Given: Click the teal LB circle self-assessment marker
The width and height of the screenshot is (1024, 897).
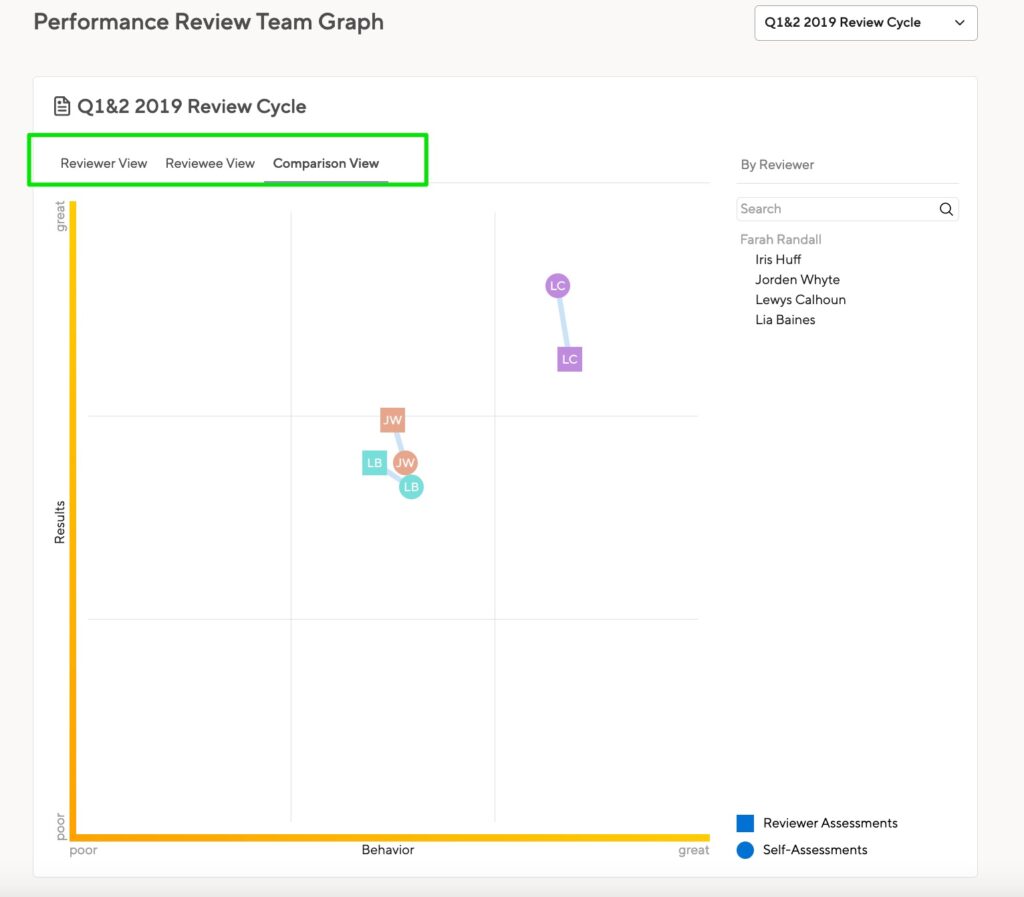Looking at the screenshot, I should 411,487.
